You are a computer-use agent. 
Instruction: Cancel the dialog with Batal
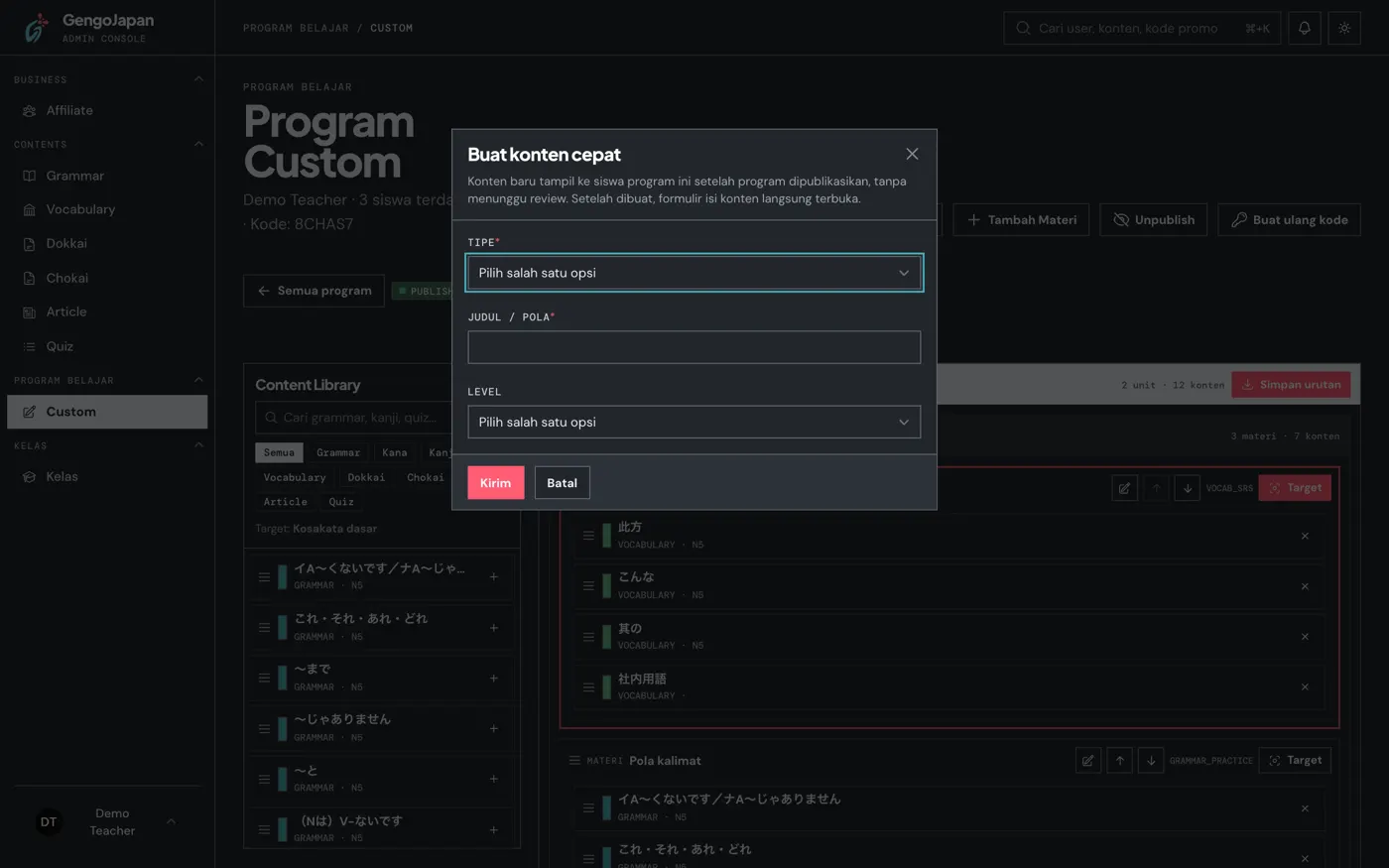[562, 483]
